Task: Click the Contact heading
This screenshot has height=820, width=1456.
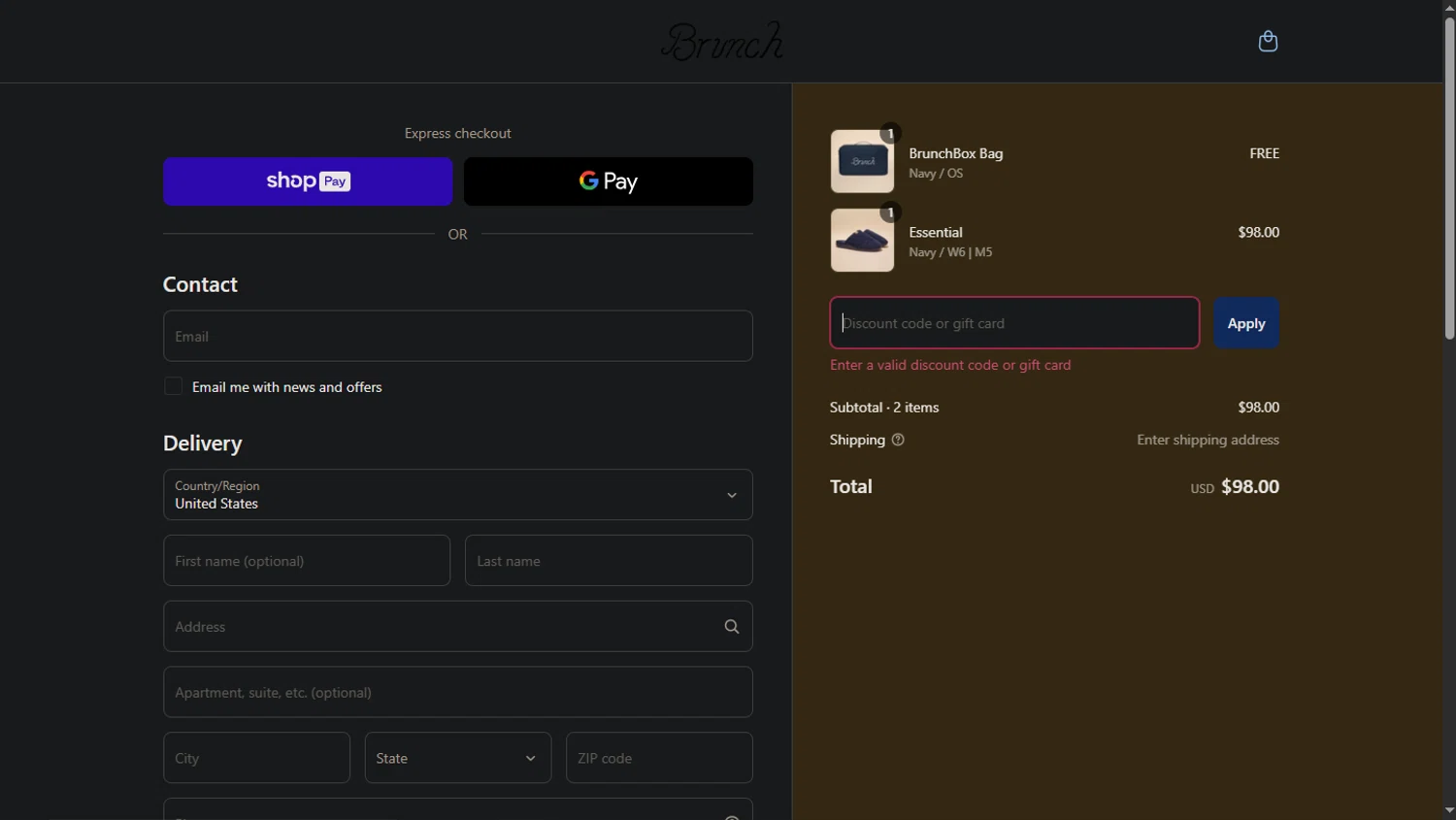Action: click(x=200, y=284)
